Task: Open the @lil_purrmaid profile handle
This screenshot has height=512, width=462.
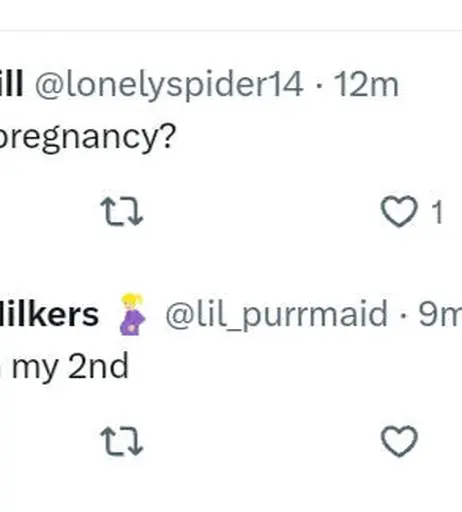Action: coord(276,314)
